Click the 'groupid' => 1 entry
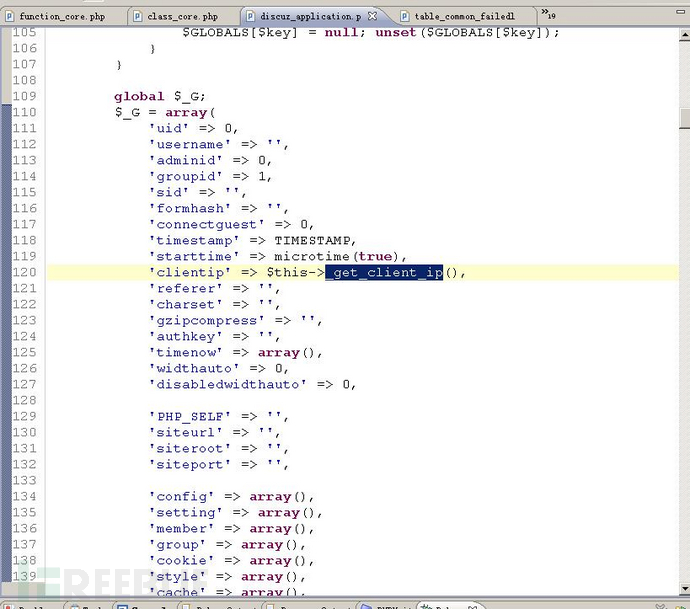The width and height of the screenshot is (690, 609). (210, 176)
